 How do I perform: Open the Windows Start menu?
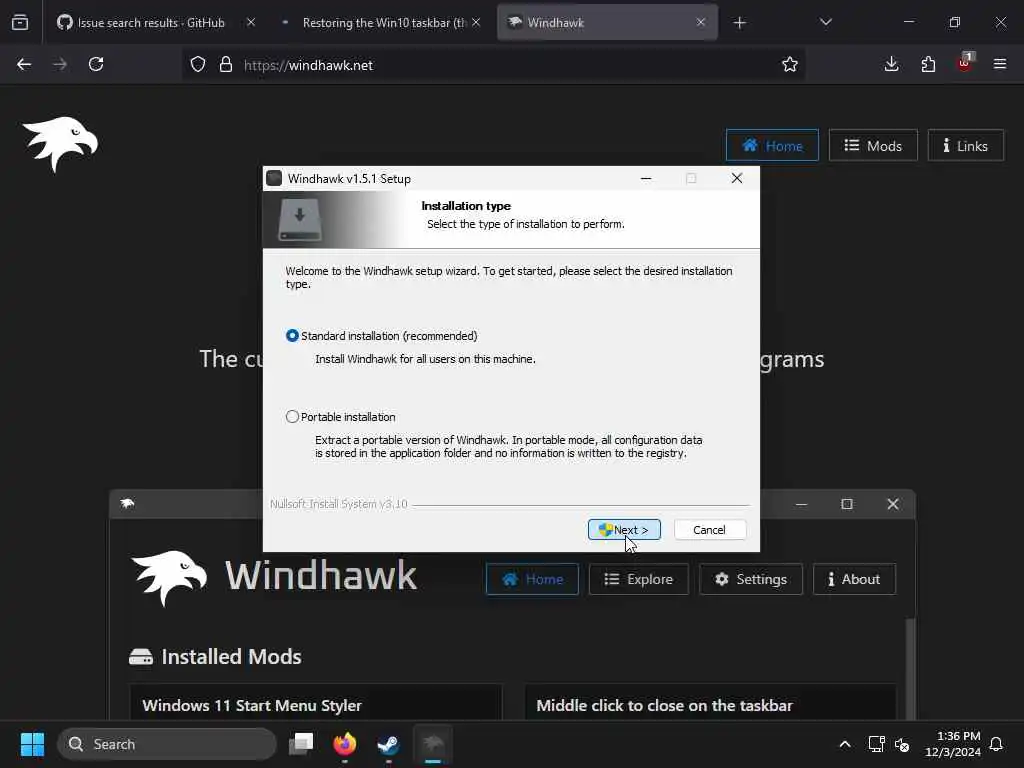(x=32, y=744)
